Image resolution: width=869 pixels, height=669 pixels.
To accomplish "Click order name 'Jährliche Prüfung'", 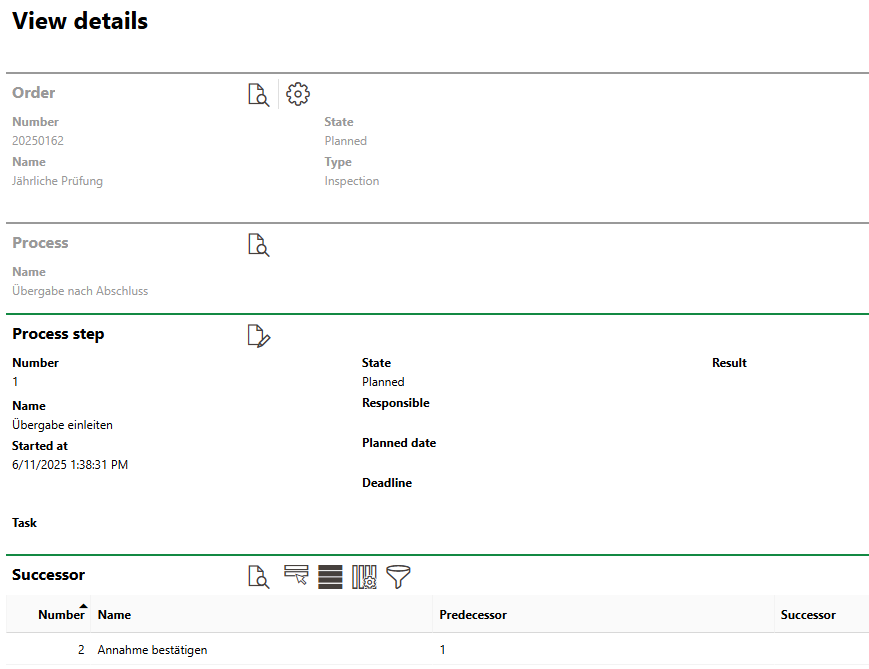I will (57, 181).
